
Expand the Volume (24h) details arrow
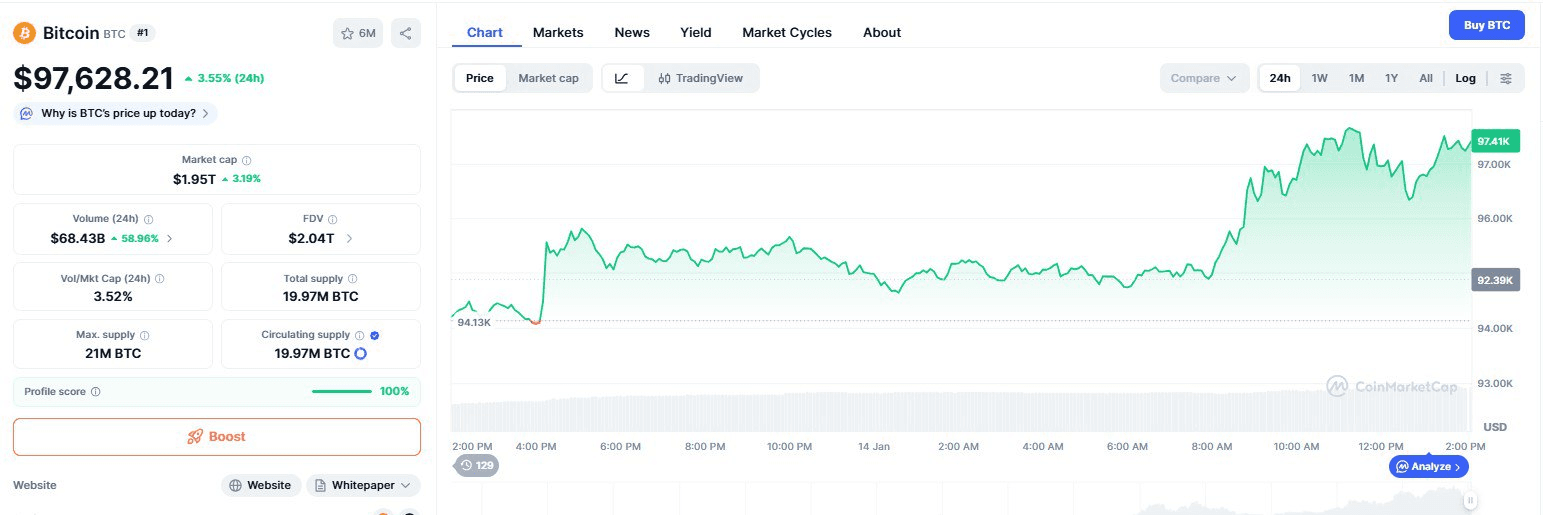click(x=169, y=239)
